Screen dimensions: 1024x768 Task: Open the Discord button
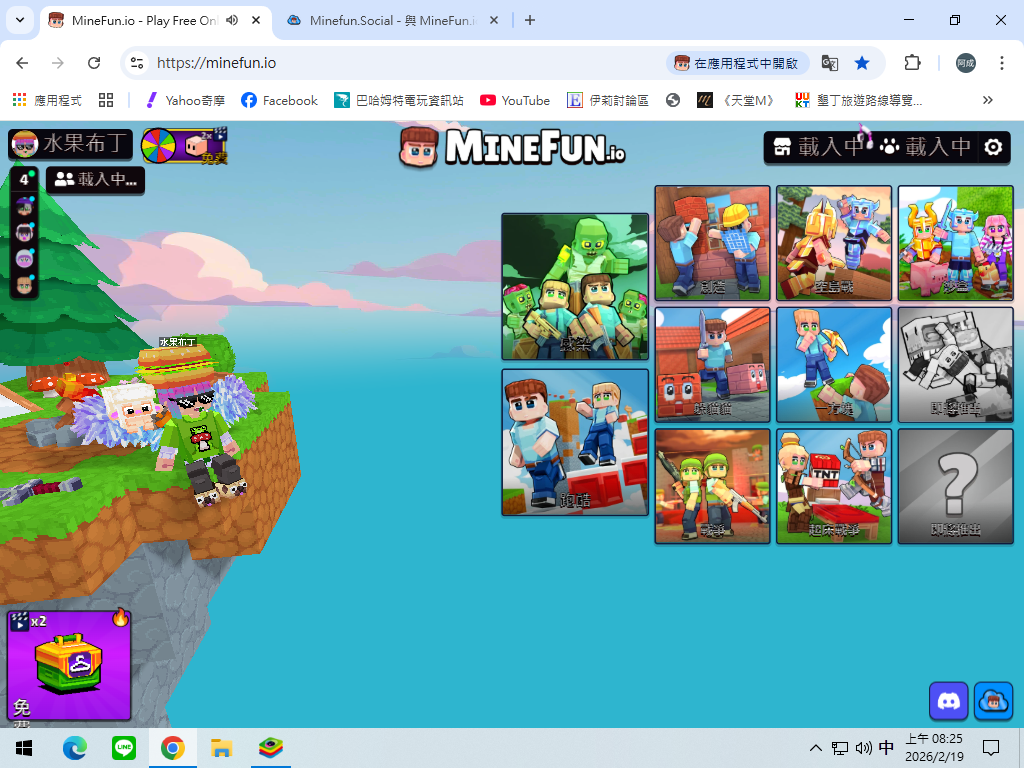(x=948, y=701)
